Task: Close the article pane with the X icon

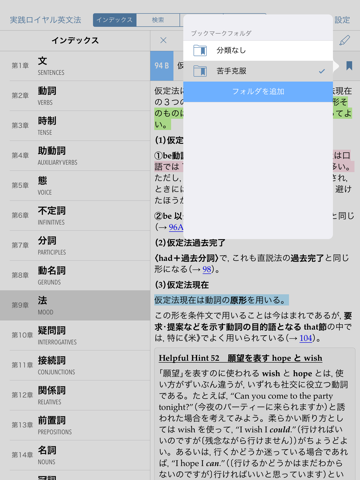Action: 163,40
